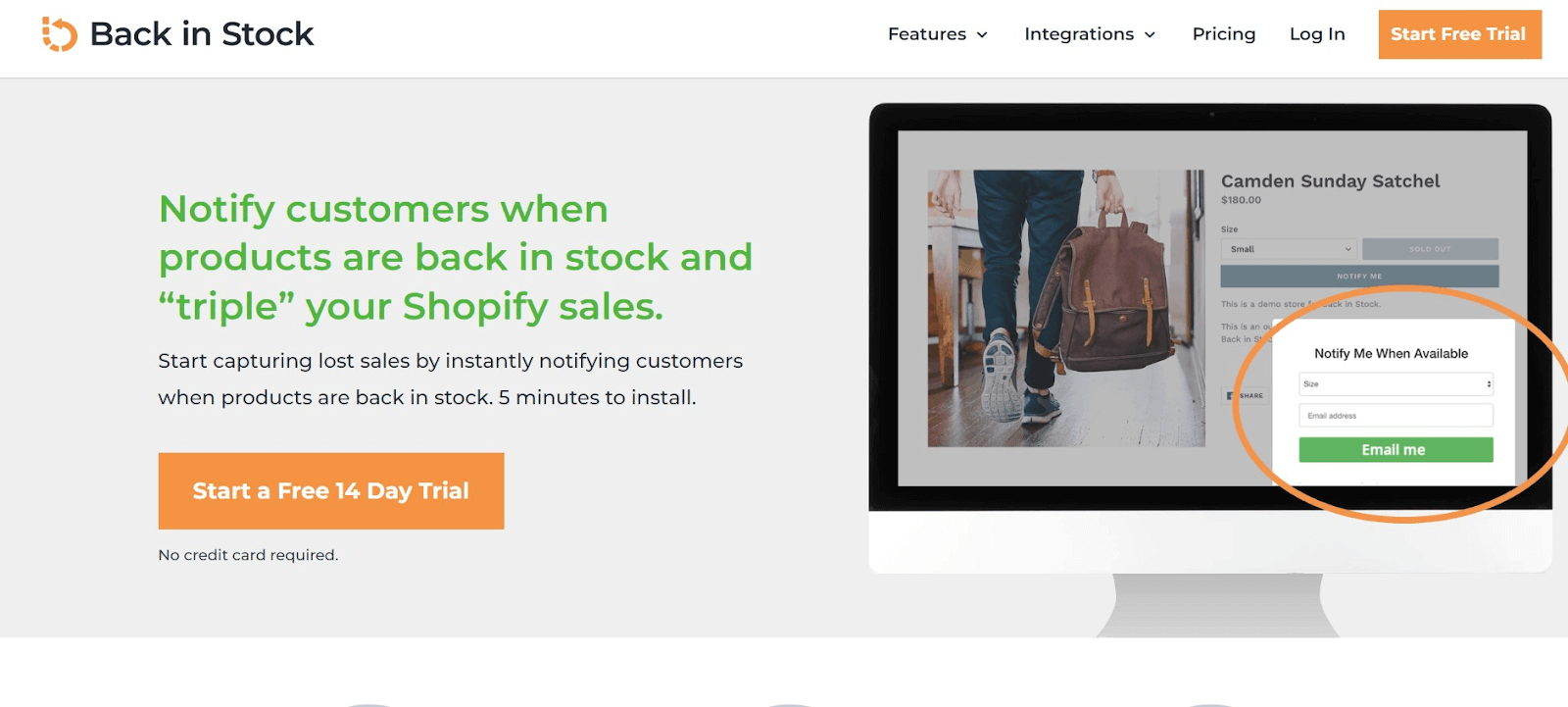
Task: Open the Back in Stock homepage title
Action: pyautogui.click(x=202, y=34)
